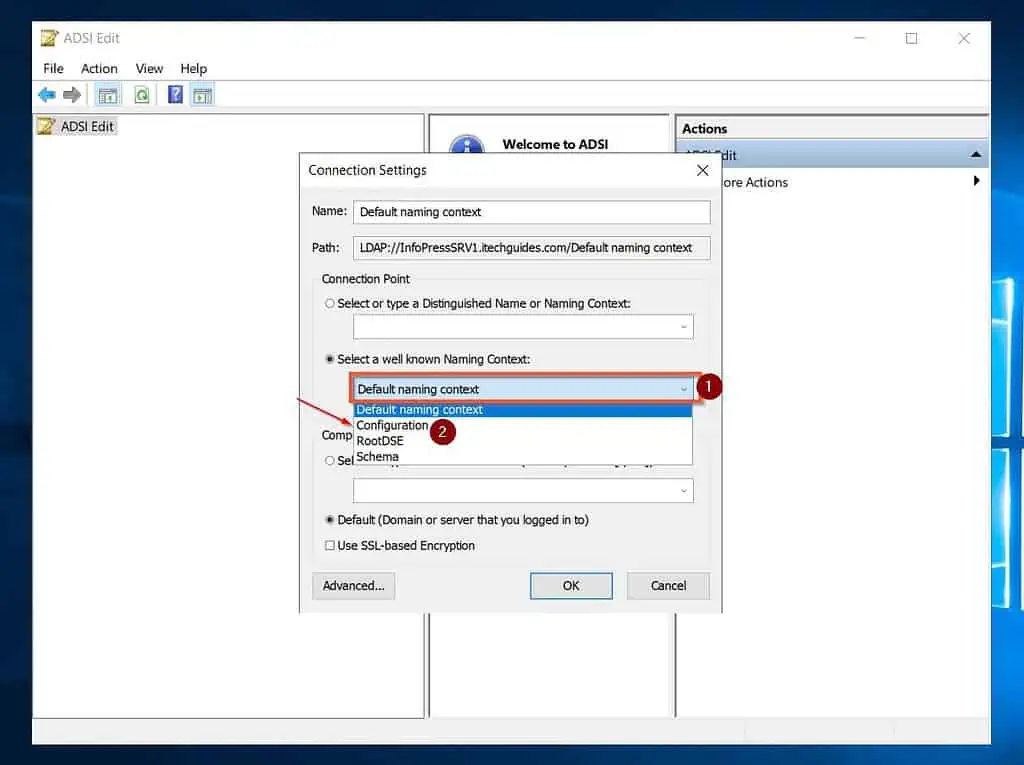This screenshot has width=1024, height=765.
Task: Open the computer domain or server dropdown
Action: (x=683, y=491)
